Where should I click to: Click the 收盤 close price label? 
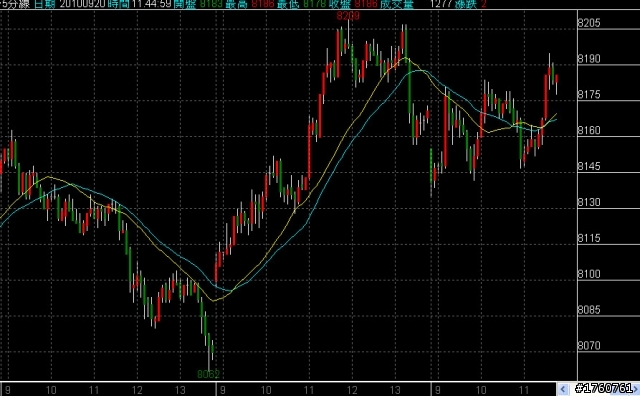[340, 4]
